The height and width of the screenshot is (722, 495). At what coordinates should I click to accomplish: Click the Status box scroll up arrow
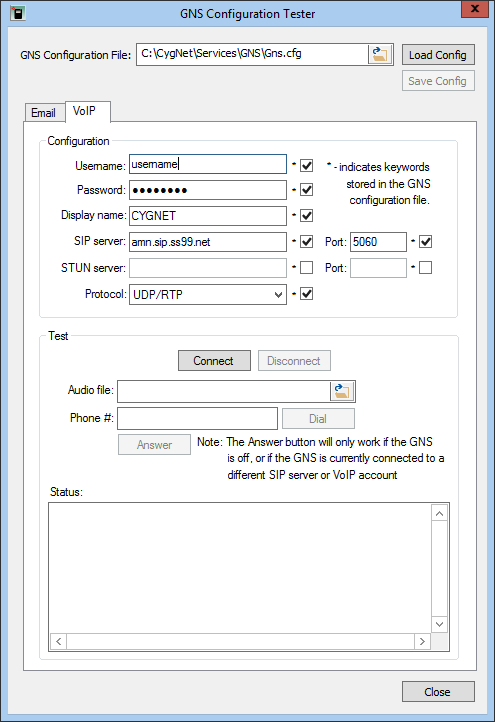coord(440,513)
